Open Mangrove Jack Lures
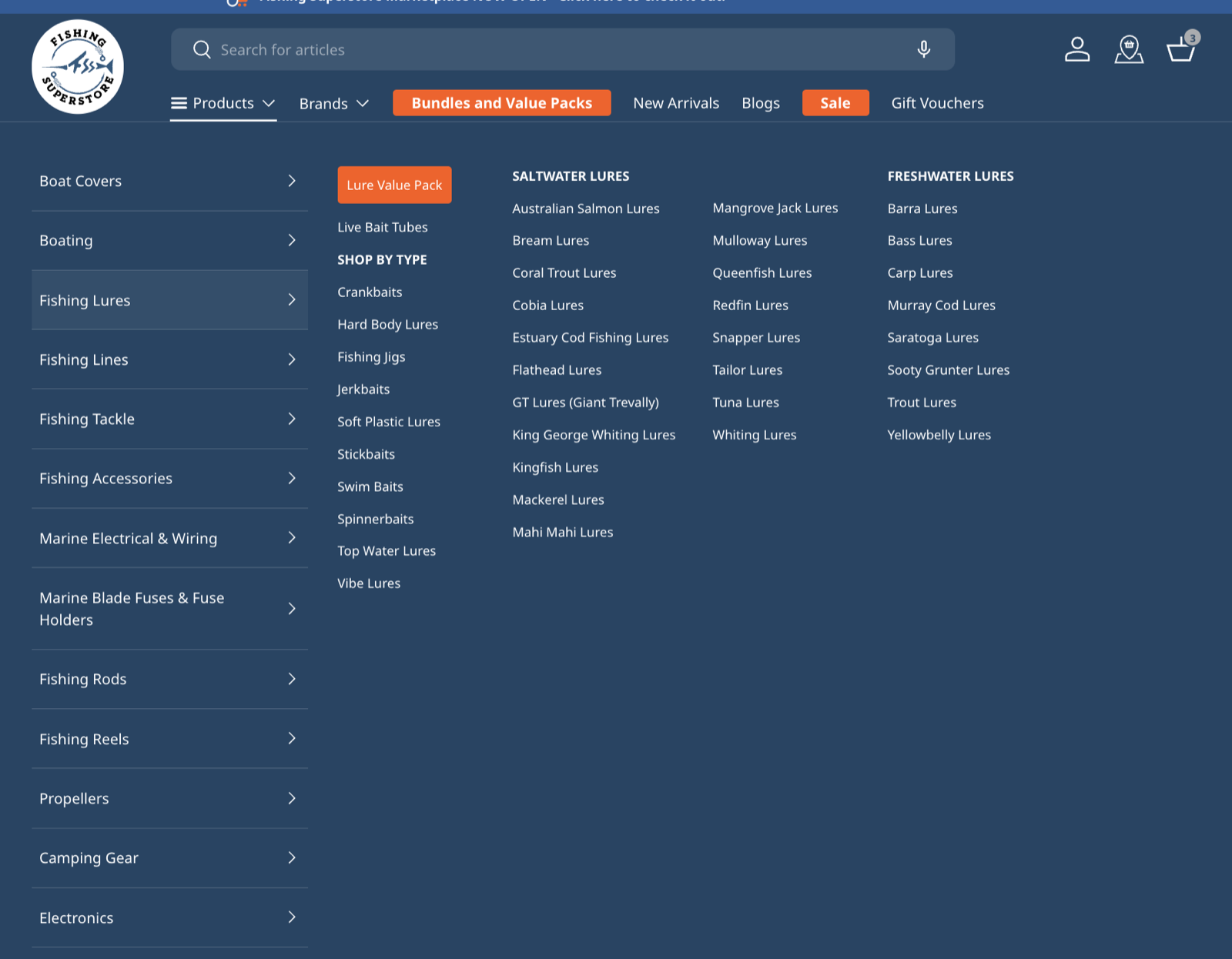This screenshot has height=959, width=1232. coord(775,208)
